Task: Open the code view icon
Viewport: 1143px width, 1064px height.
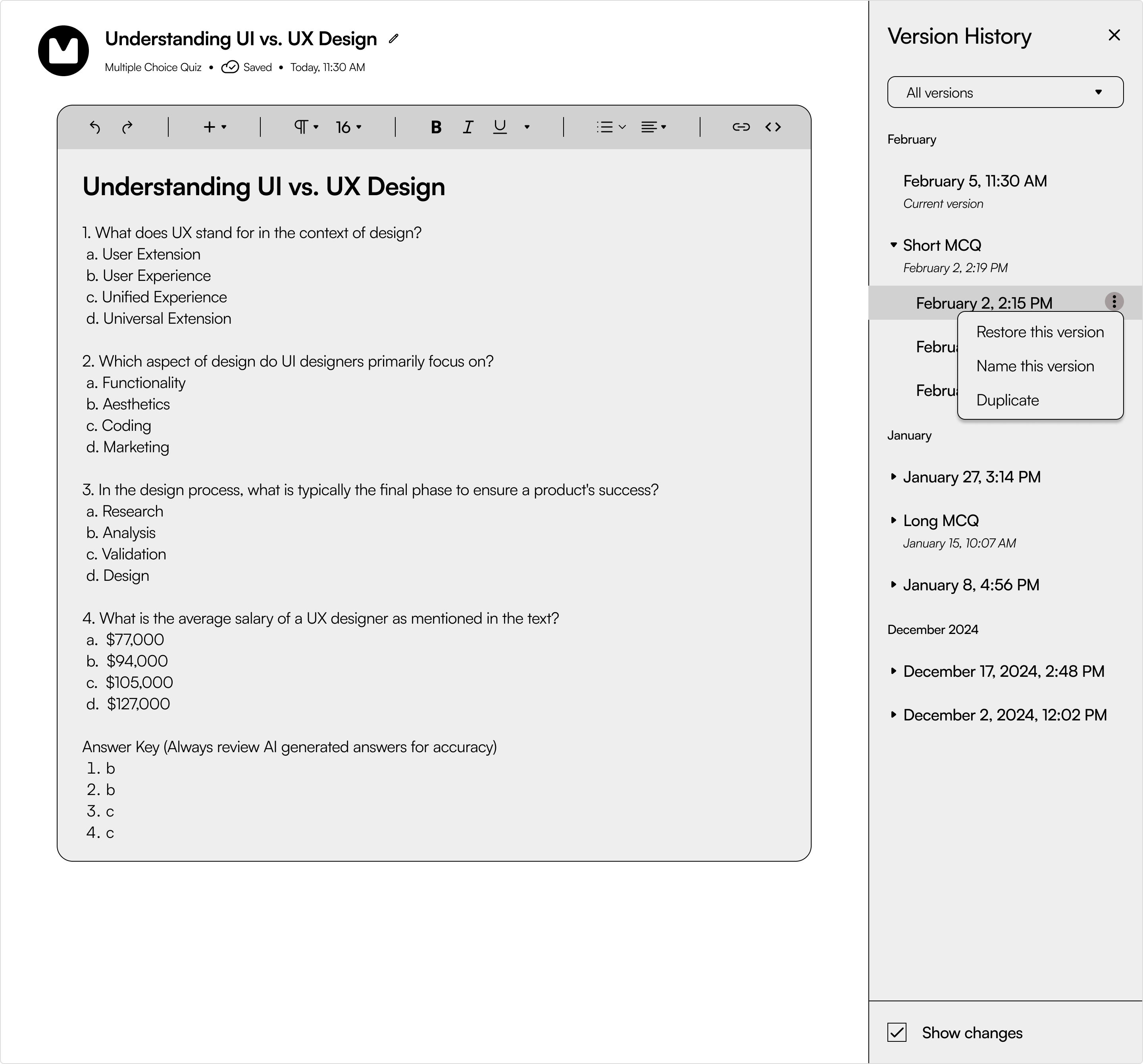Action: [773, 127]
